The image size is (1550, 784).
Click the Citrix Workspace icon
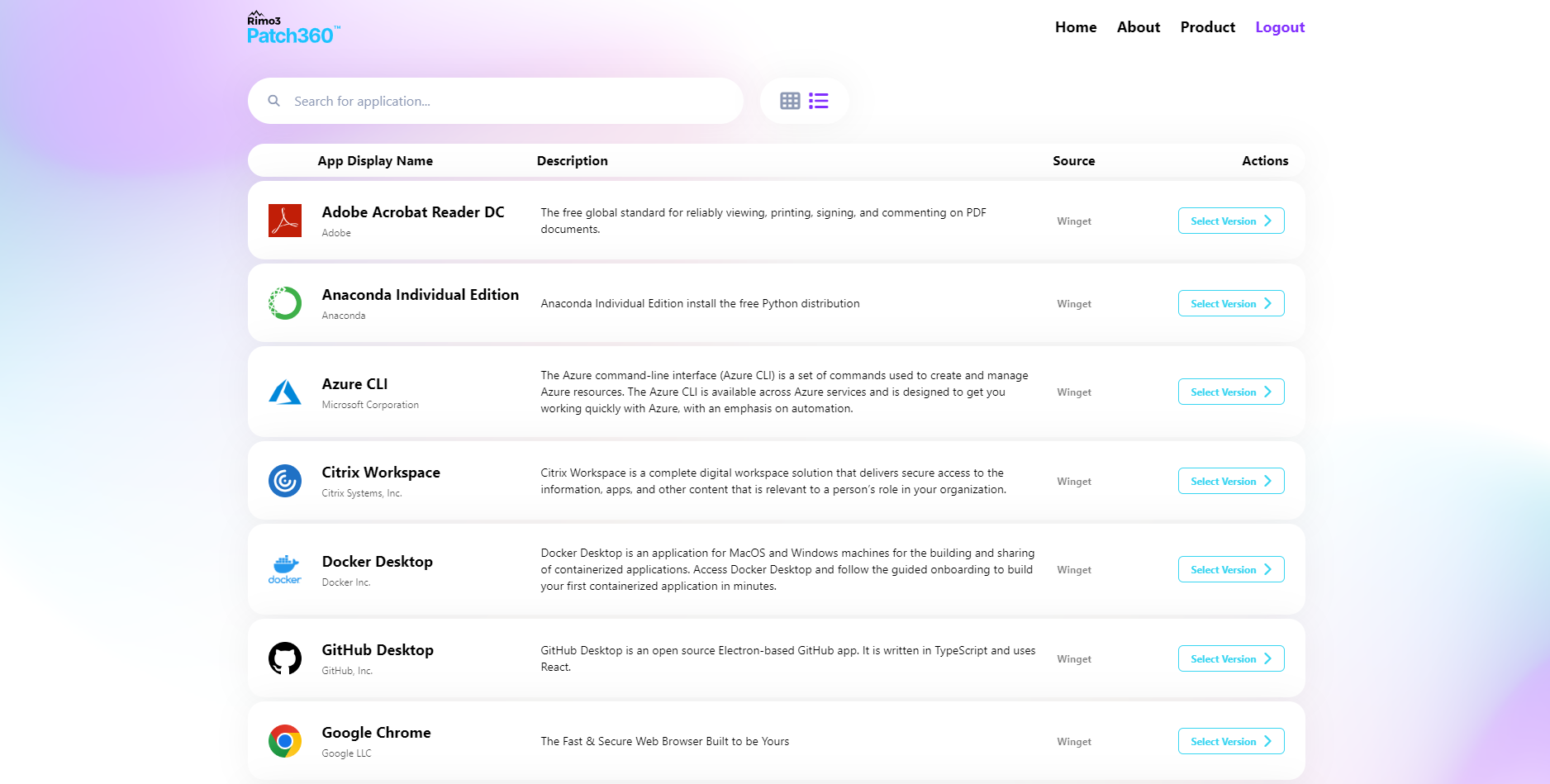pos(285,481)
